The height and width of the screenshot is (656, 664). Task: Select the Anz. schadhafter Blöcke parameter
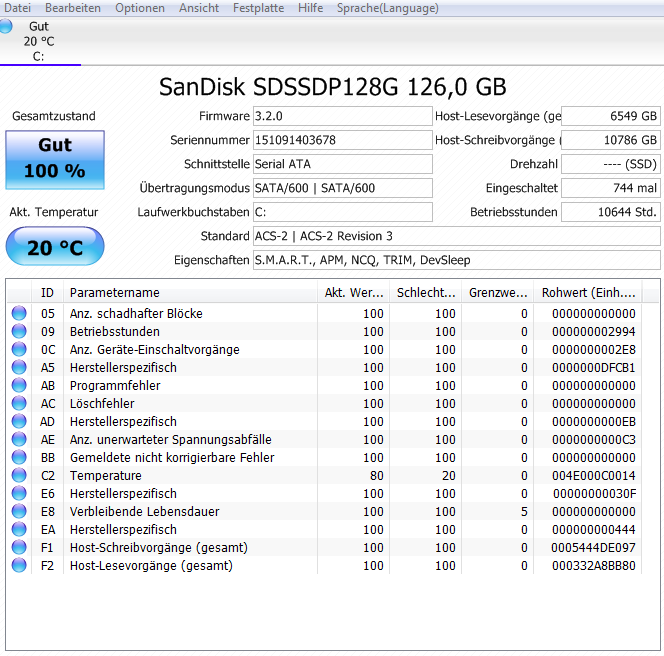point(136,314)
